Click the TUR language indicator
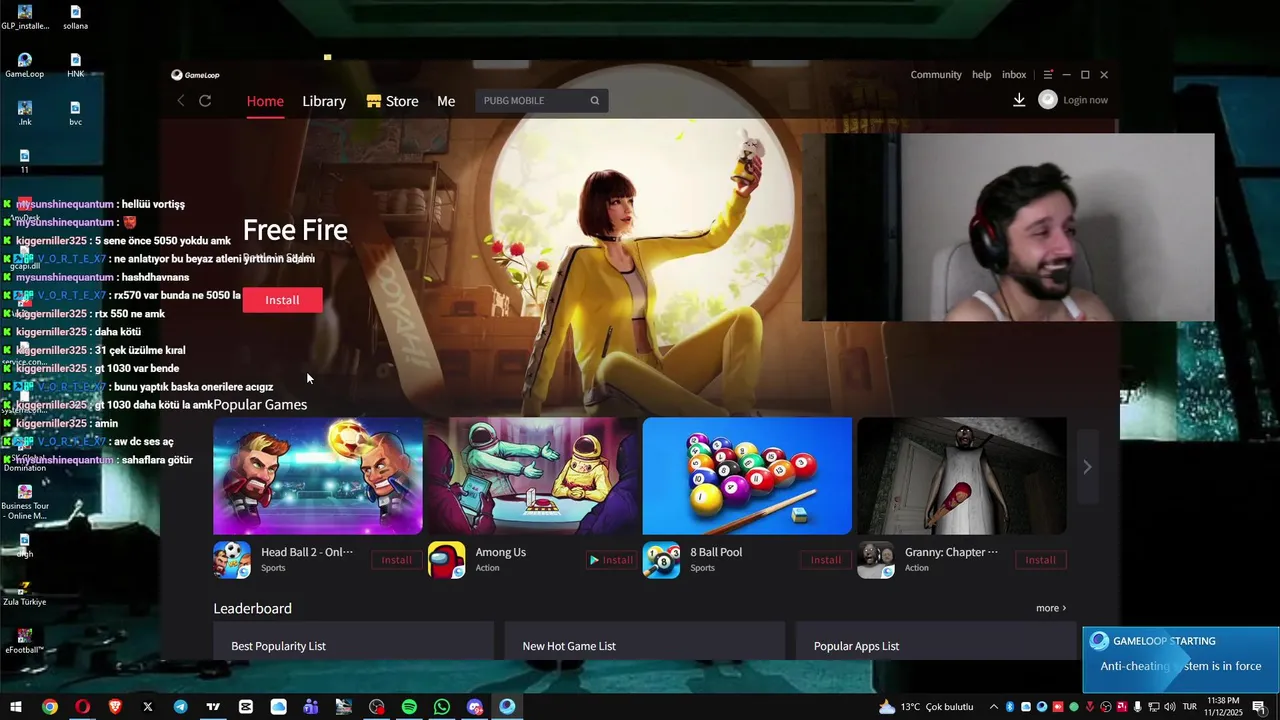This screenshot has height=720, width=1280. (1191, 707)
